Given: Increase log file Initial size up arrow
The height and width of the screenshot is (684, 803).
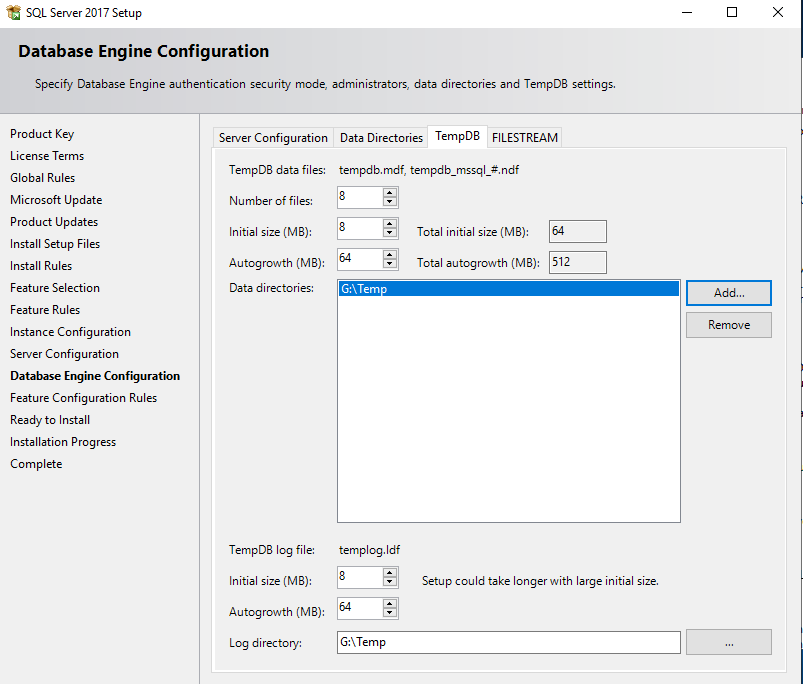Looking at the screenshot, I should 390,573.
